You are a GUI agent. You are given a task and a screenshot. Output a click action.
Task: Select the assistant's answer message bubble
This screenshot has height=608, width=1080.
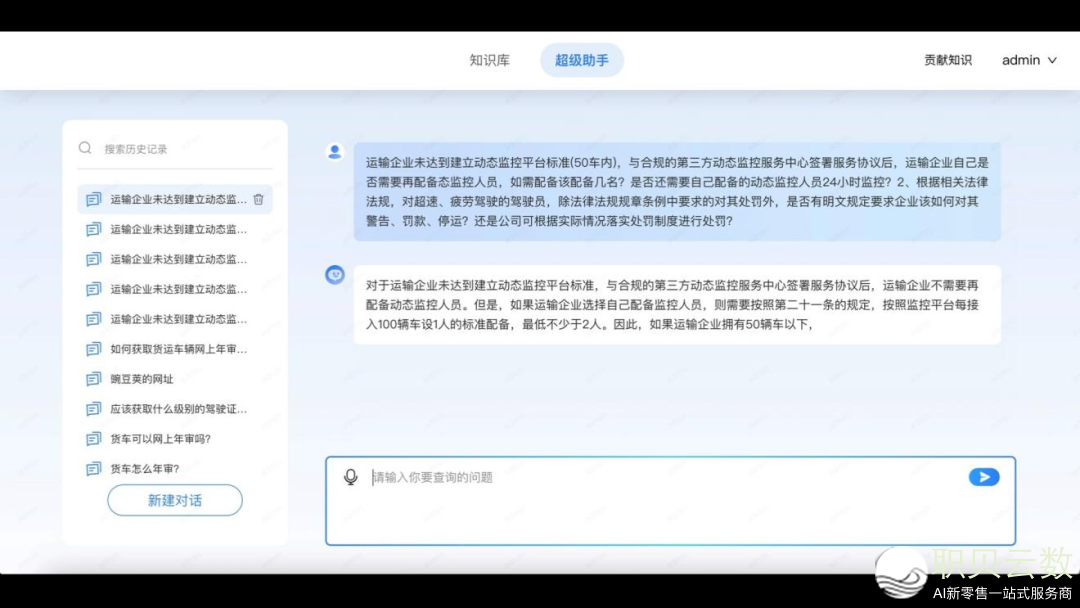coord(677,304)
